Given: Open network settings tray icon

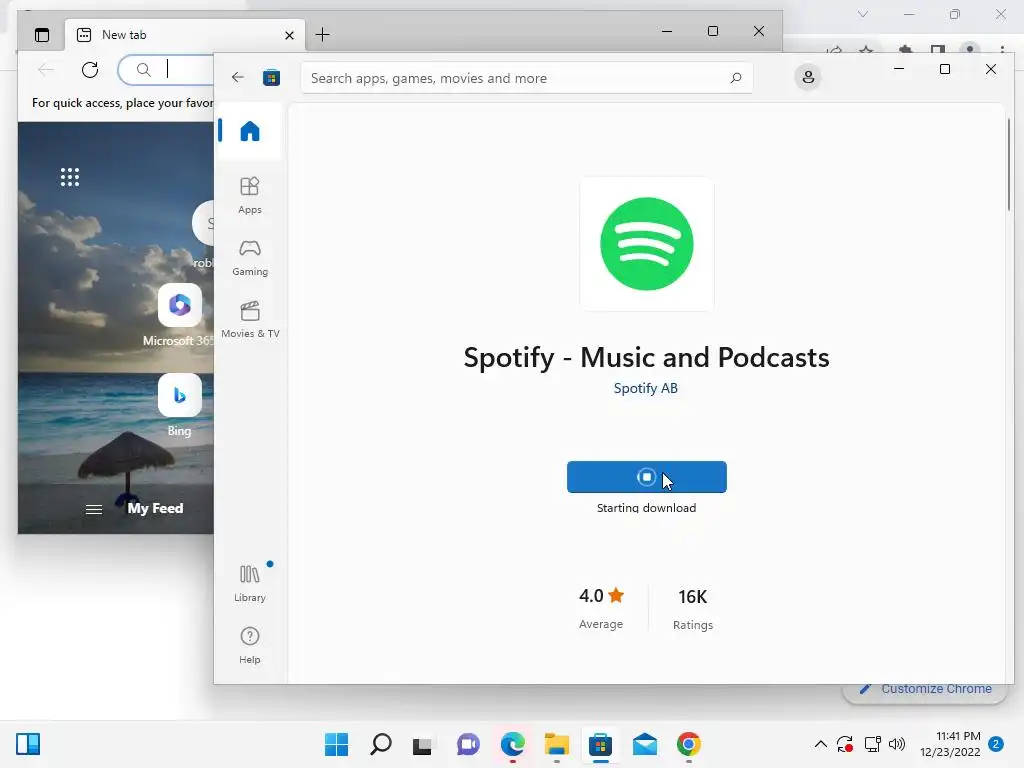Looking at the screenshot, I should click(872, 744).
